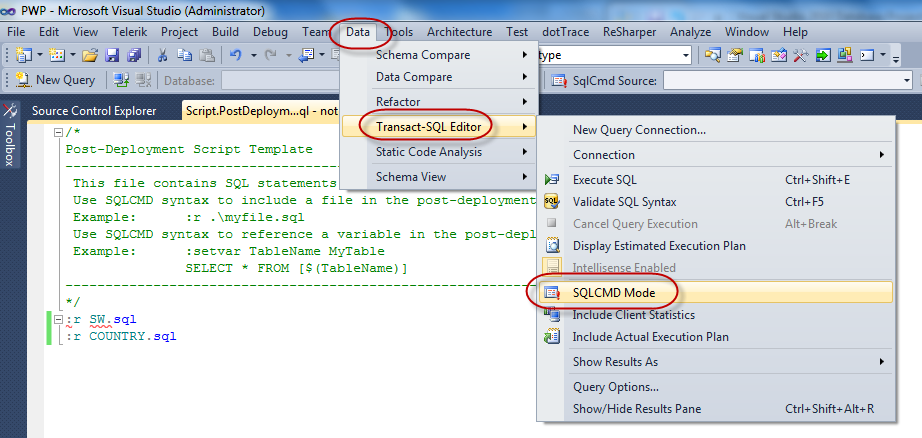Image resolution: width=922 pixels, height=438 pixels.
Task: Open the Toolbox side panel tab
Action: pyautogui.click(x=10, y=135)
